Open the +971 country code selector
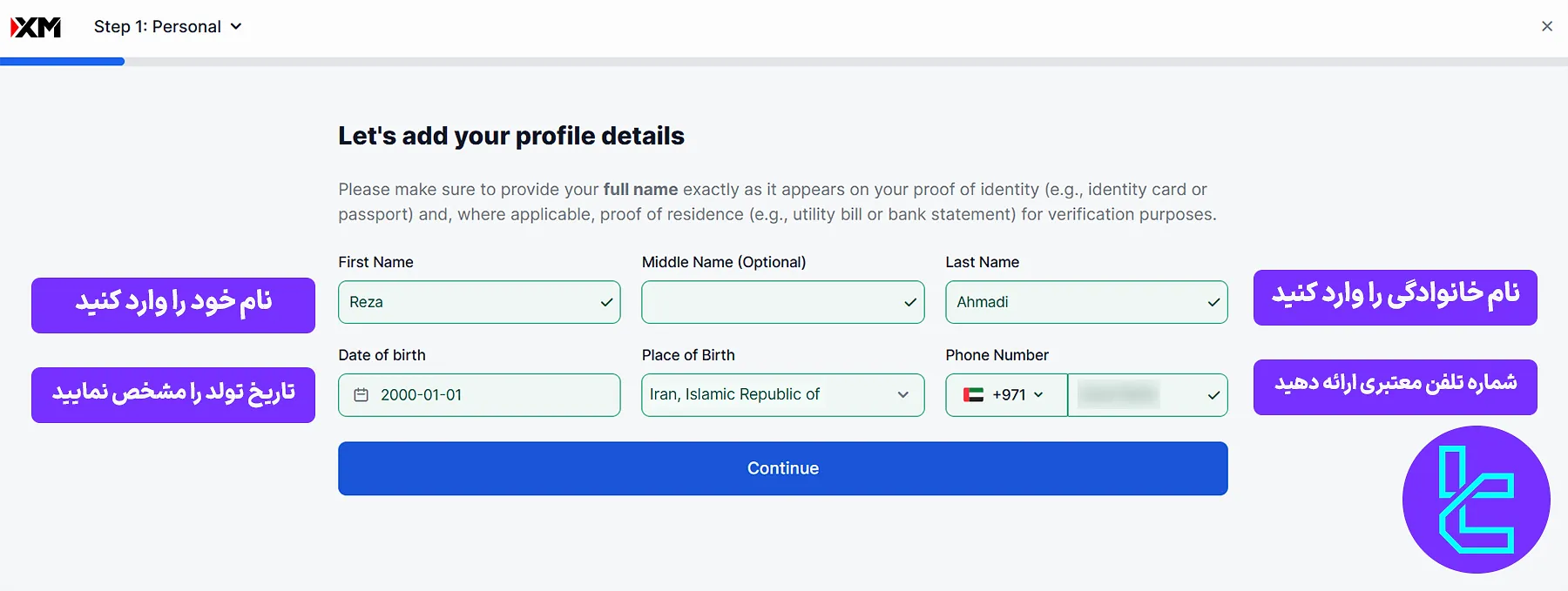Viewport: 1568px width, 591px height. pos(1016,395)
